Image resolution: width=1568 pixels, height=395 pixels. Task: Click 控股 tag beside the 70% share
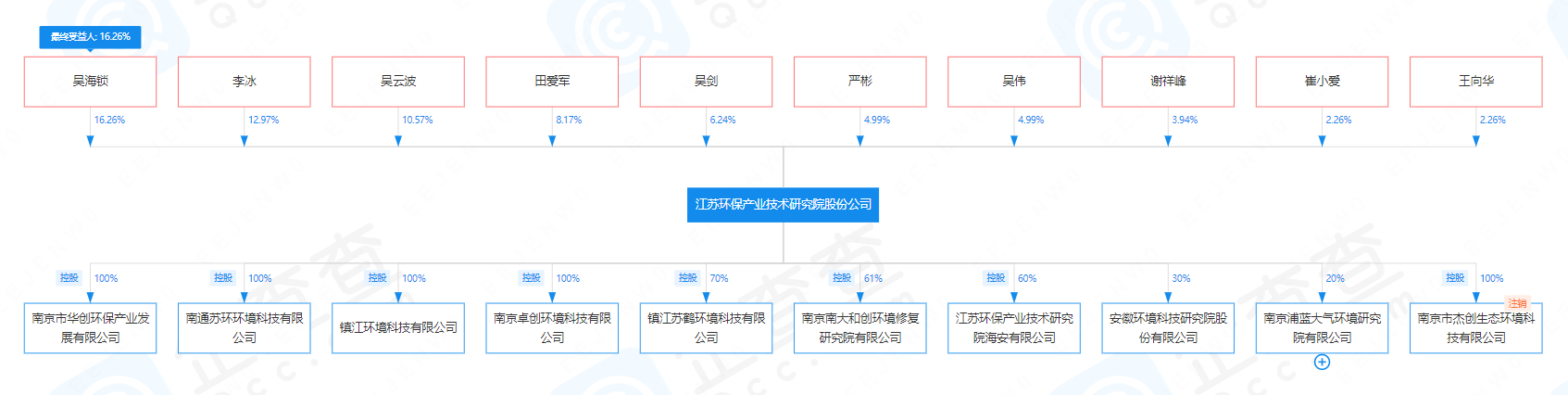(687, 278)
